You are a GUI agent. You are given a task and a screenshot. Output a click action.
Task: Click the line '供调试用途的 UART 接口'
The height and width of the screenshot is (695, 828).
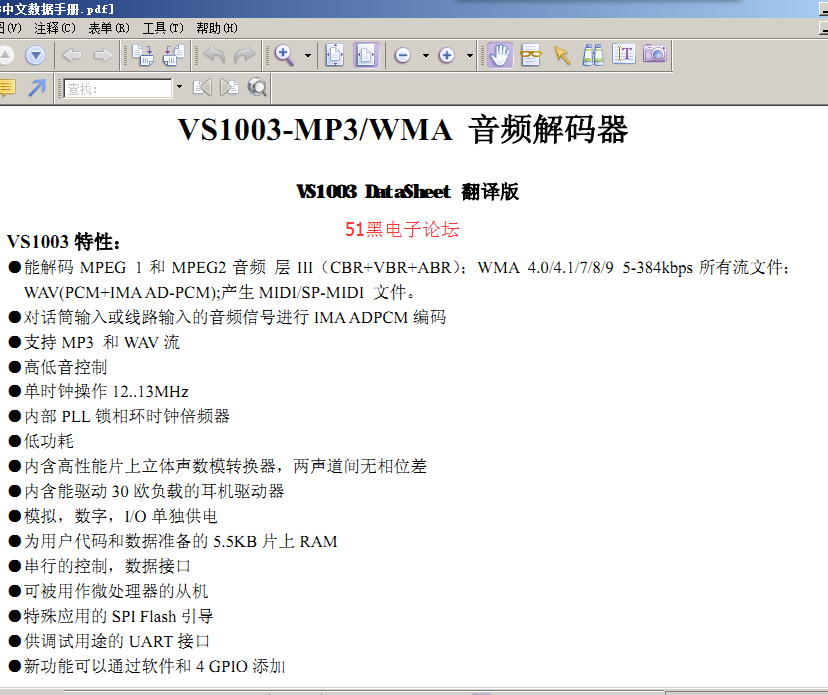click(x=117, y=641)
